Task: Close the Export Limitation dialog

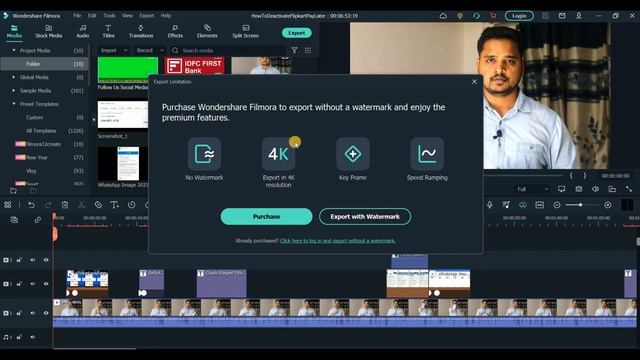Action: point(474,82)
